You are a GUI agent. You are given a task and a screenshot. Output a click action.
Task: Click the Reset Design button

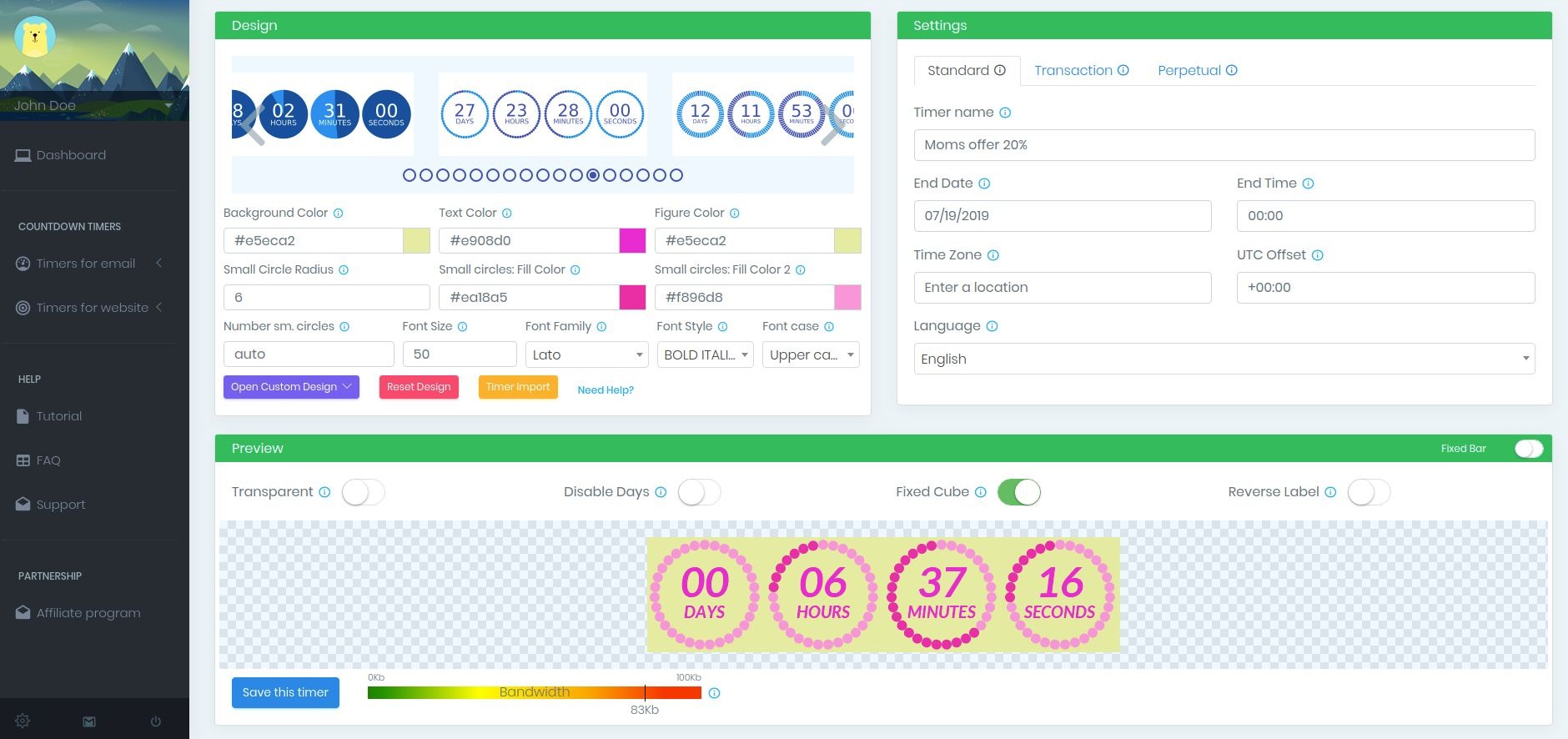[419, 387]
